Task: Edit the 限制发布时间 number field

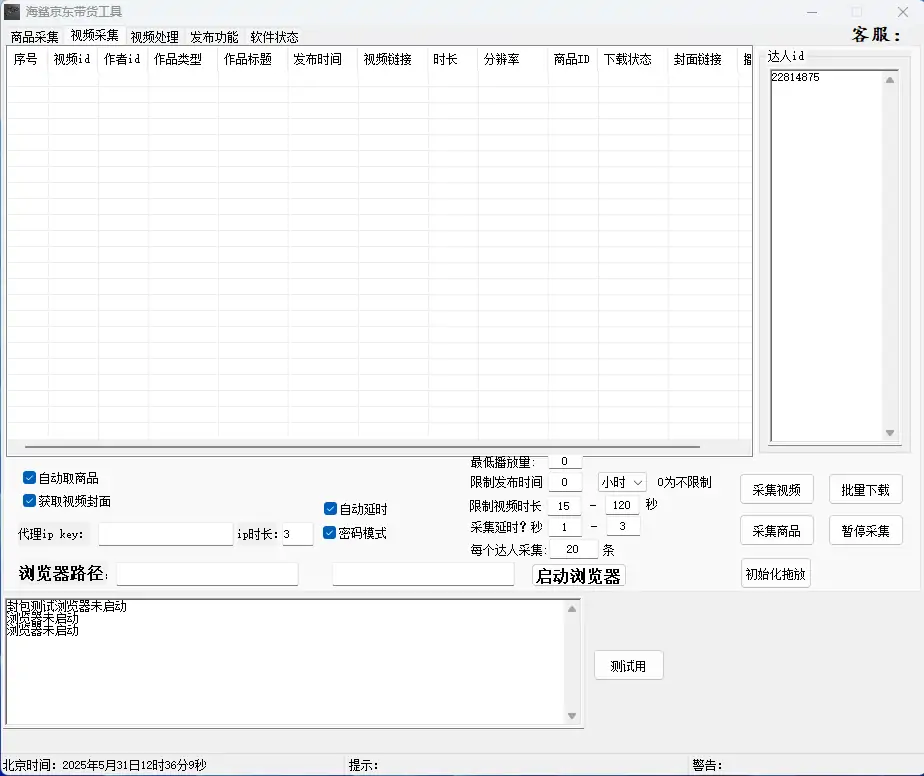Action: (x=565, y=482)
